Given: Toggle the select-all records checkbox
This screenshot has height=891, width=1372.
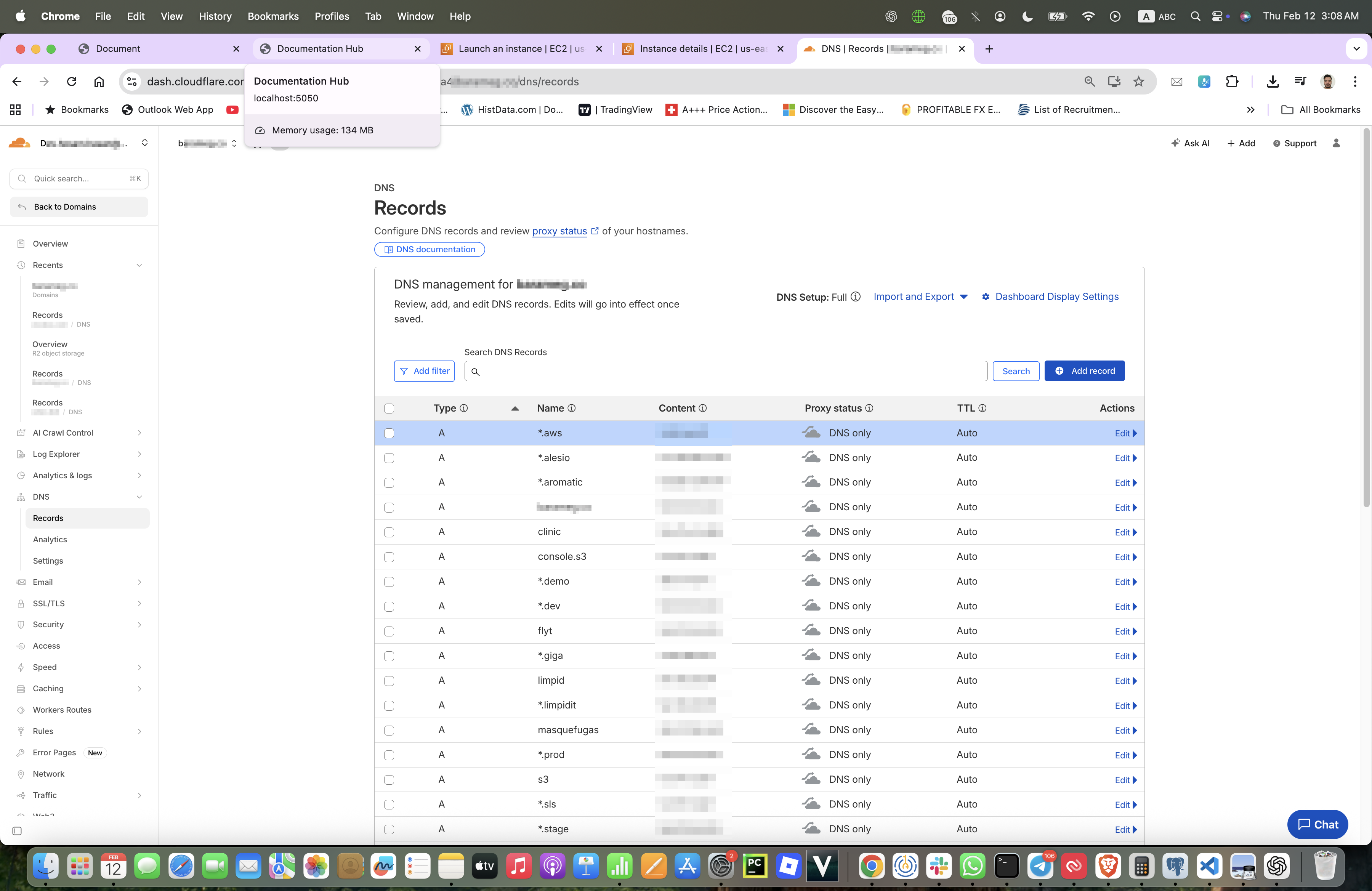Looking at the screenshot, I should (x=389, y=409).
